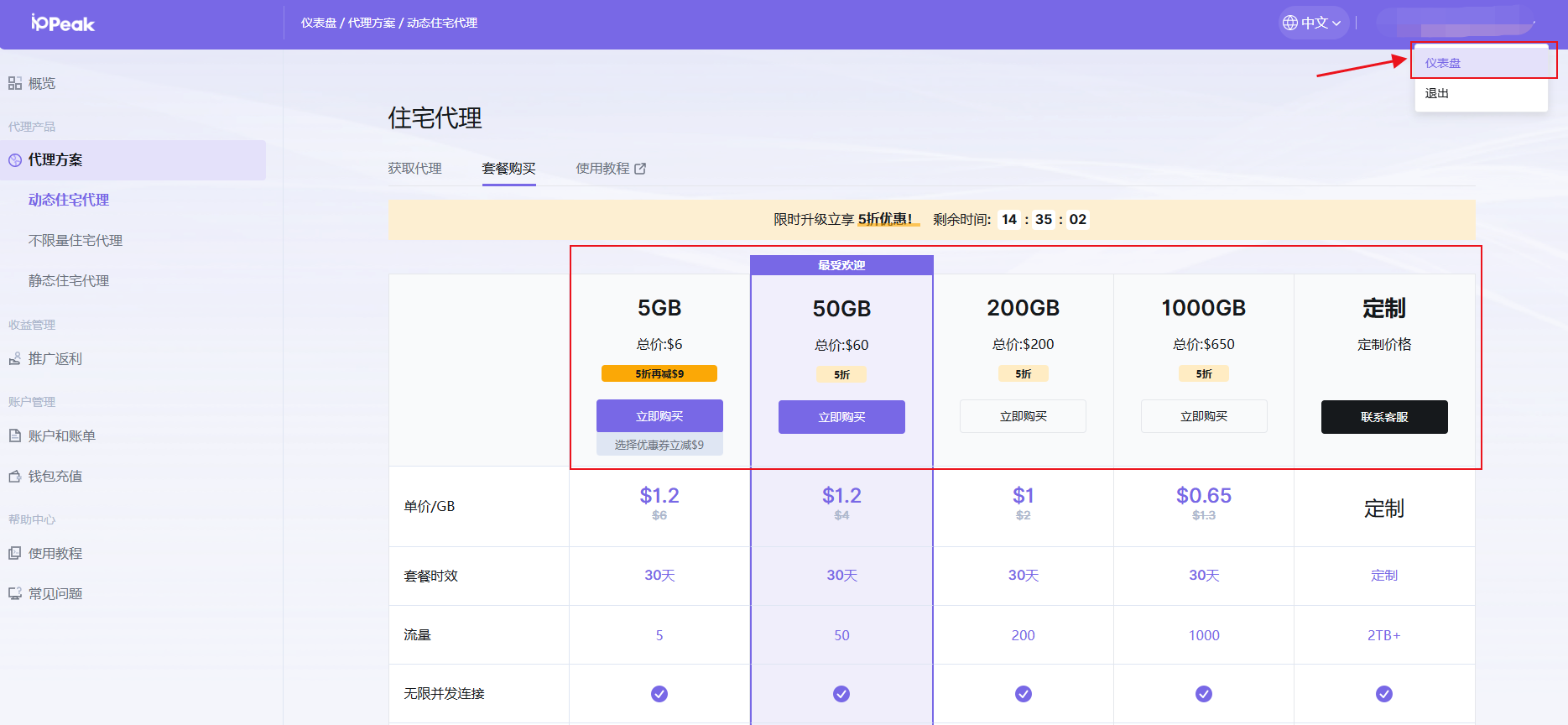
Task: Click the 定制 column checkmark for 无限并发连接
Action: pyautogui.click(x=1384, y=694)
